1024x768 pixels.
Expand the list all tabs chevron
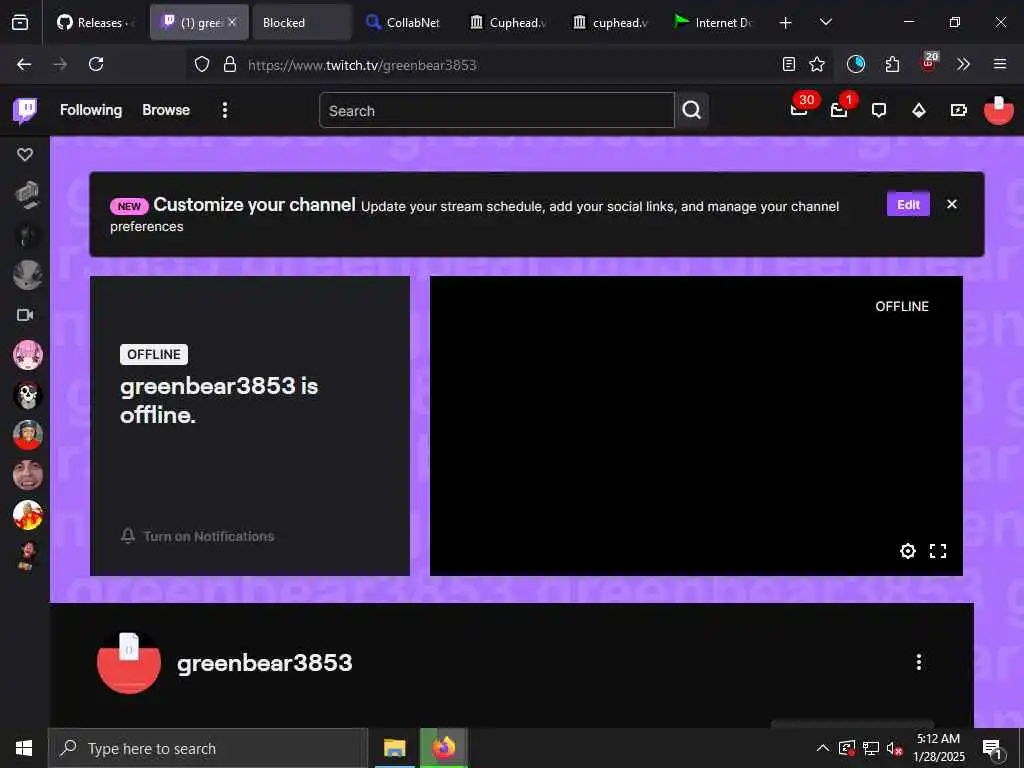(825, 22)
